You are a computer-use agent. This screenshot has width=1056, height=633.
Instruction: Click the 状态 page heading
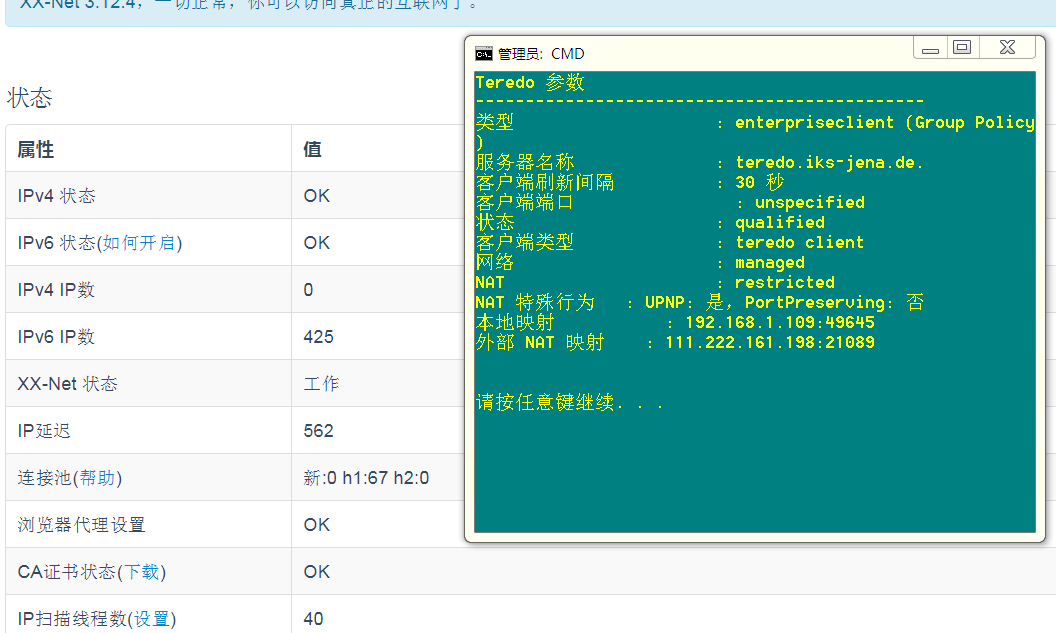pos(30,97)
